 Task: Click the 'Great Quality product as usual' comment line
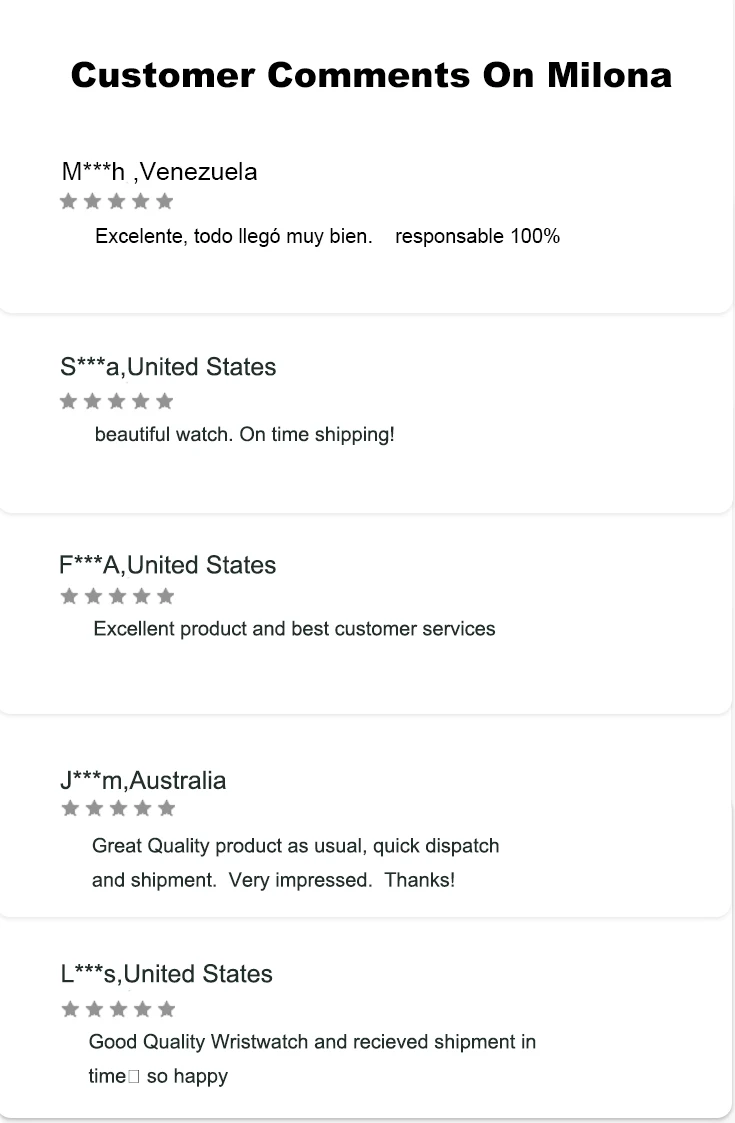click(x=295, y=846)
